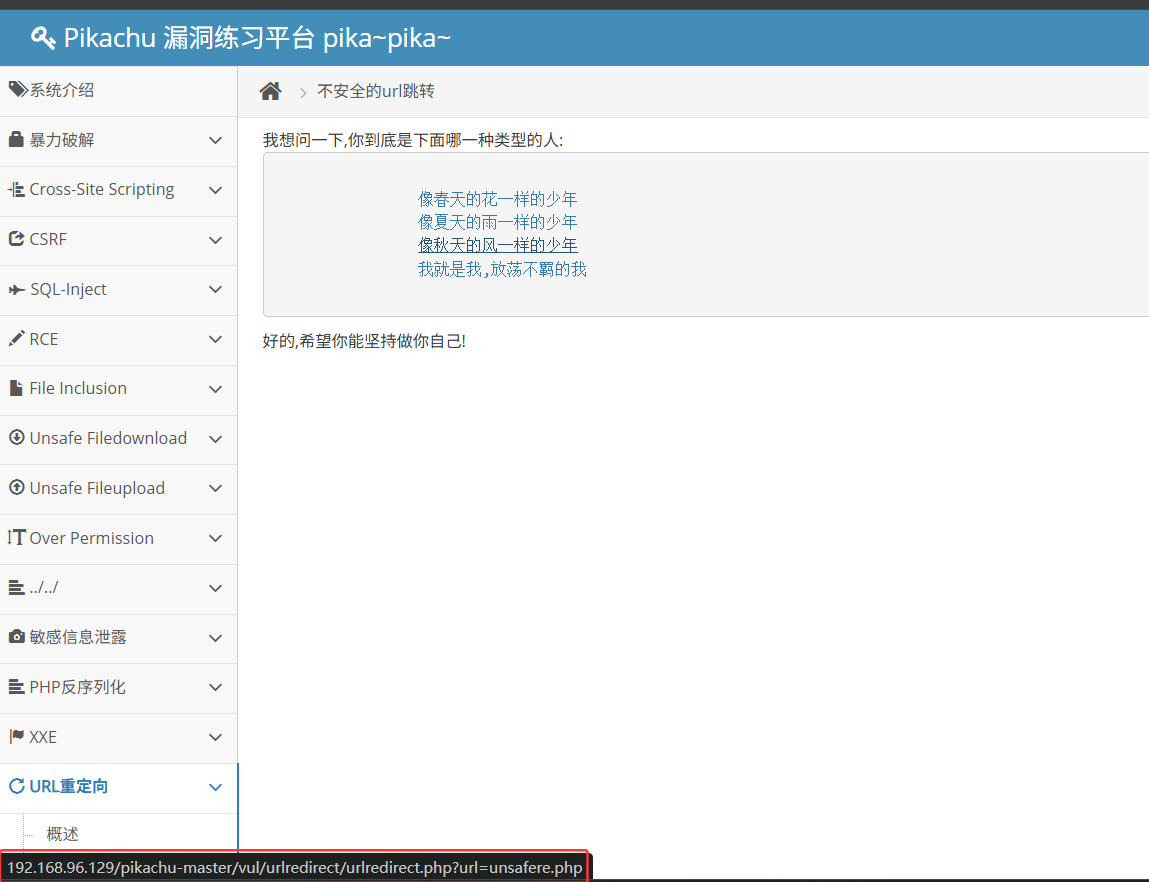The image size is (1149, 882).
Task: Expand the CSRF chevron
Action: pyautogui.click(x=215, y=240)
